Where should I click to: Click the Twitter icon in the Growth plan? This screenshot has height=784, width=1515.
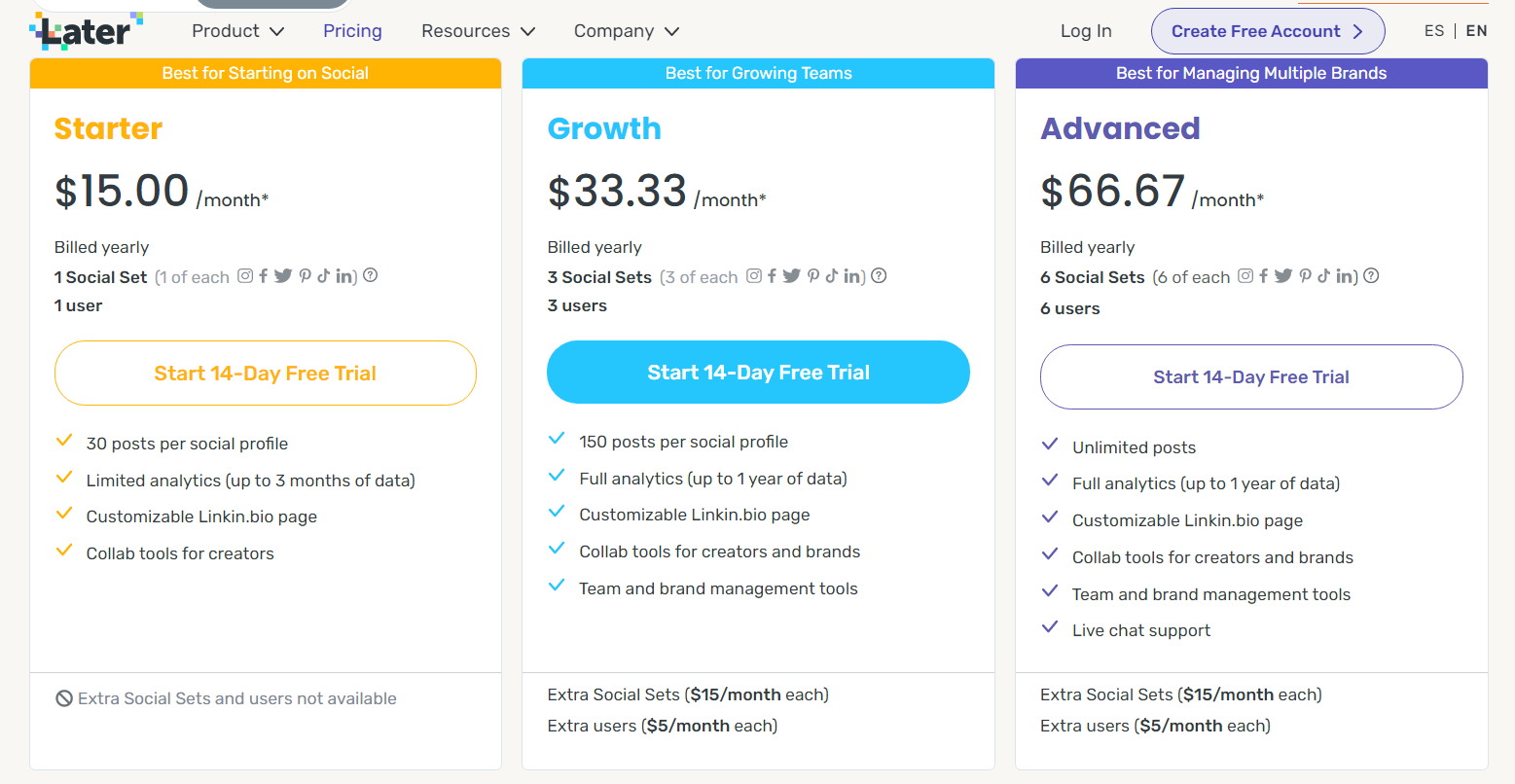click(x=792, y=276)
